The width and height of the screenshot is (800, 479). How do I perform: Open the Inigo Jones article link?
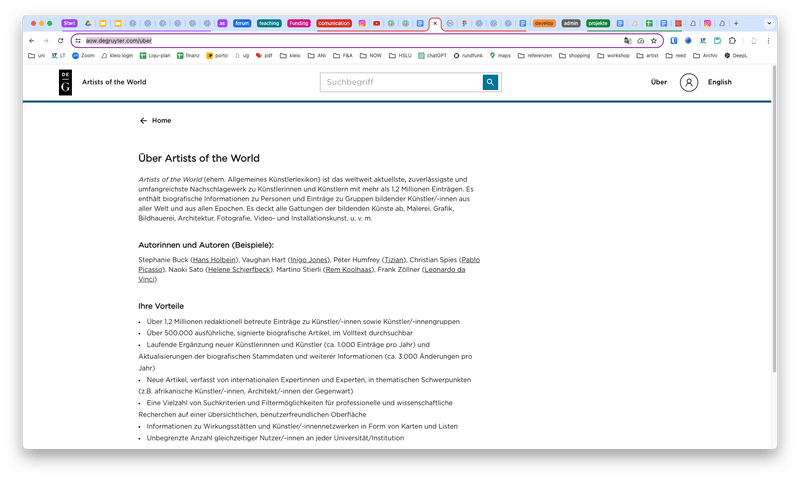pos(309,260)
